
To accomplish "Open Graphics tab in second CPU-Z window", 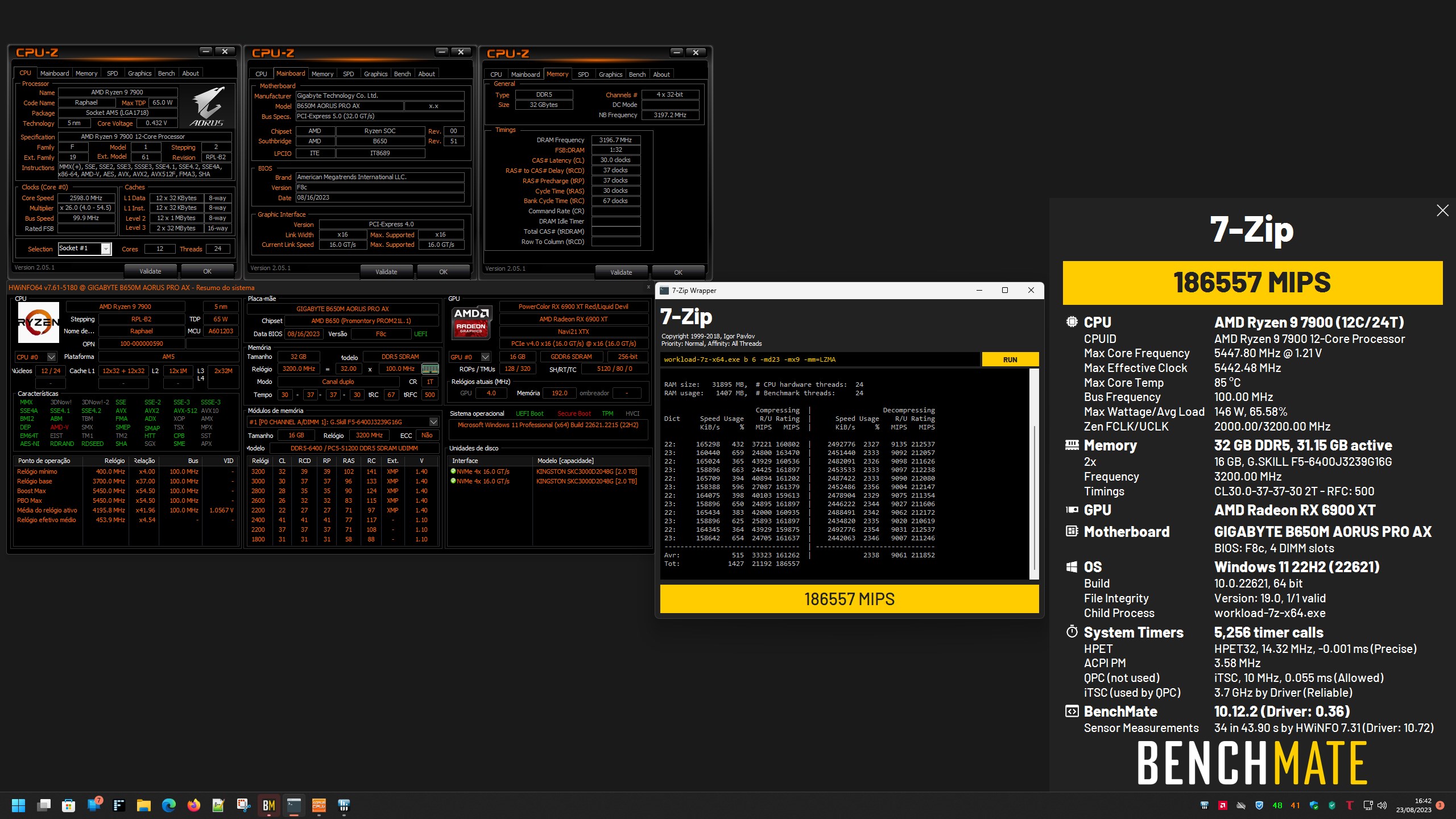I will click(x=375, y=74).
